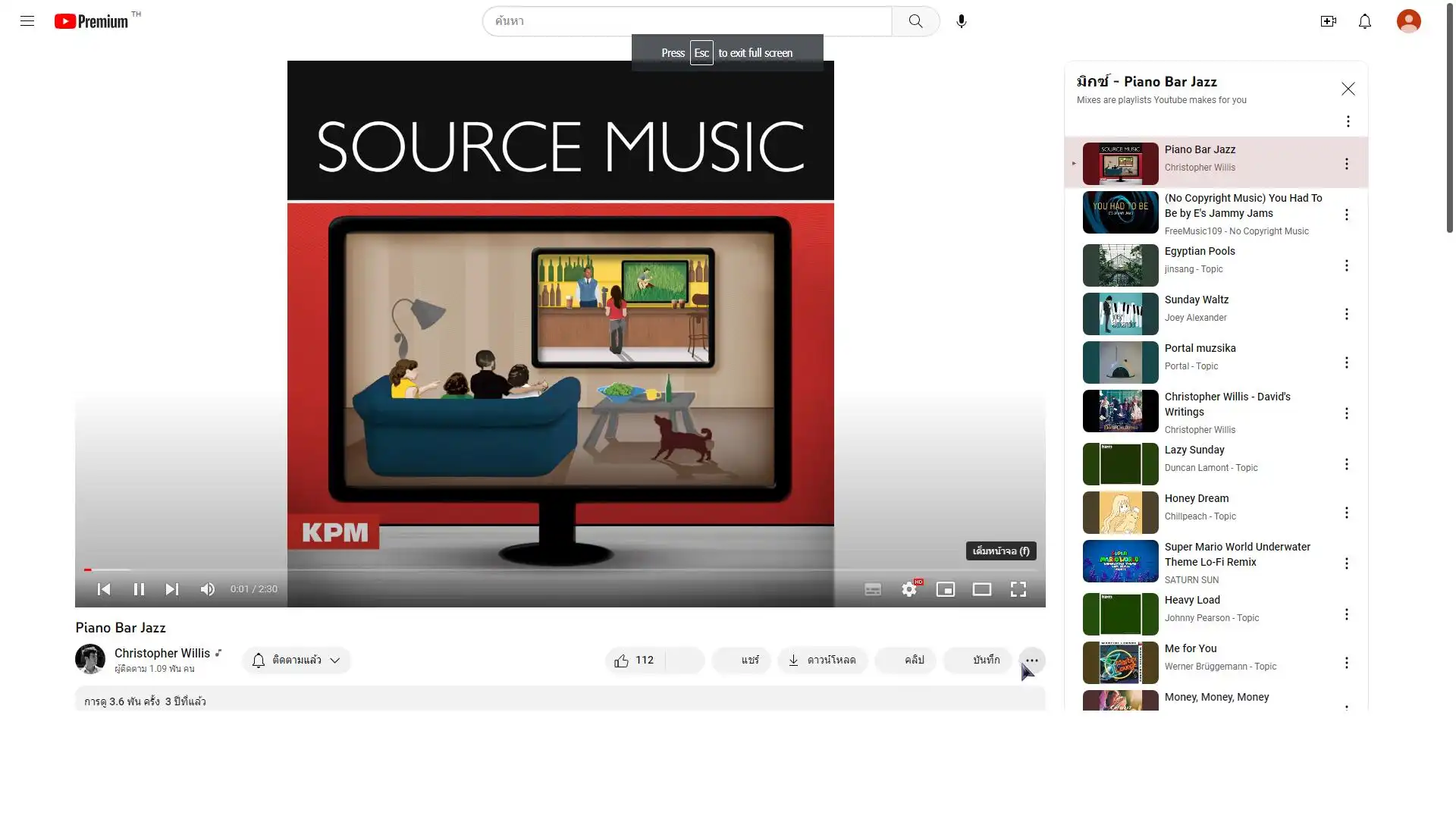Mute the video volume
Viewport: 1456px width, 819px height.
click(207, 589)
